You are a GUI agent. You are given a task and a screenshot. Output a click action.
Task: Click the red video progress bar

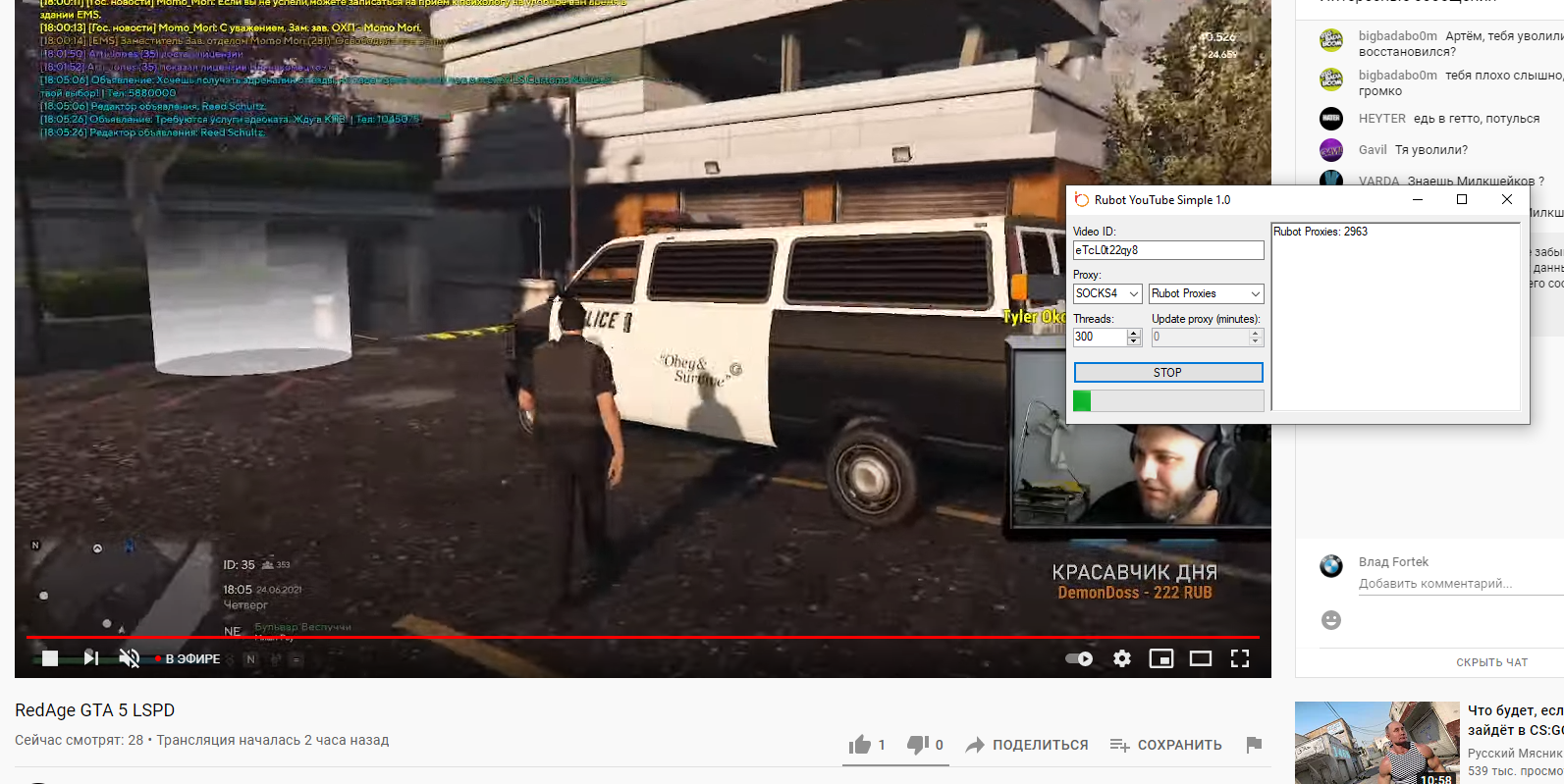[638, 637]
